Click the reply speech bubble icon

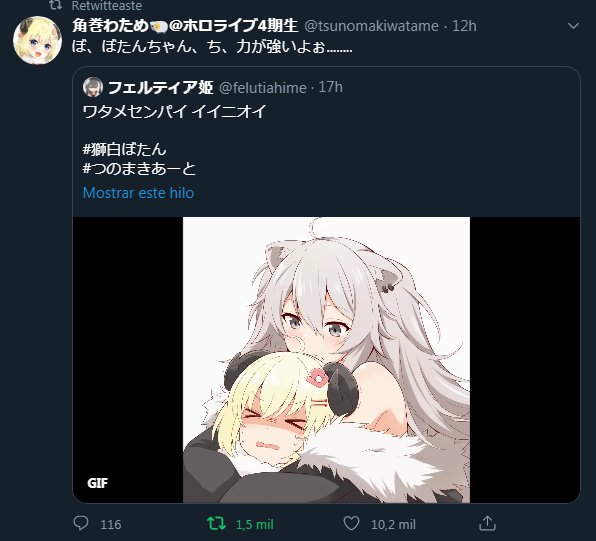[x=81, y=524]
